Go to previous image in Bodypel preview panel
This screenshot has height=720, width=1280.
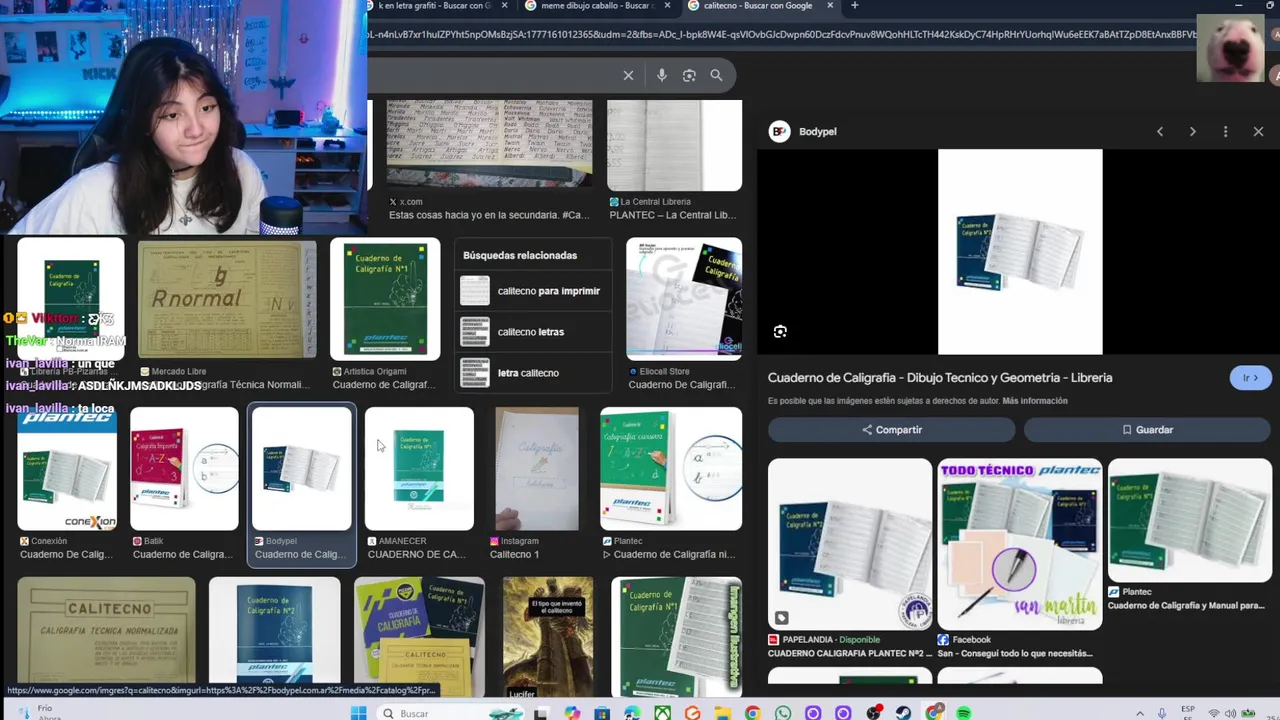pyautogui.click(x=1160, y=131)
